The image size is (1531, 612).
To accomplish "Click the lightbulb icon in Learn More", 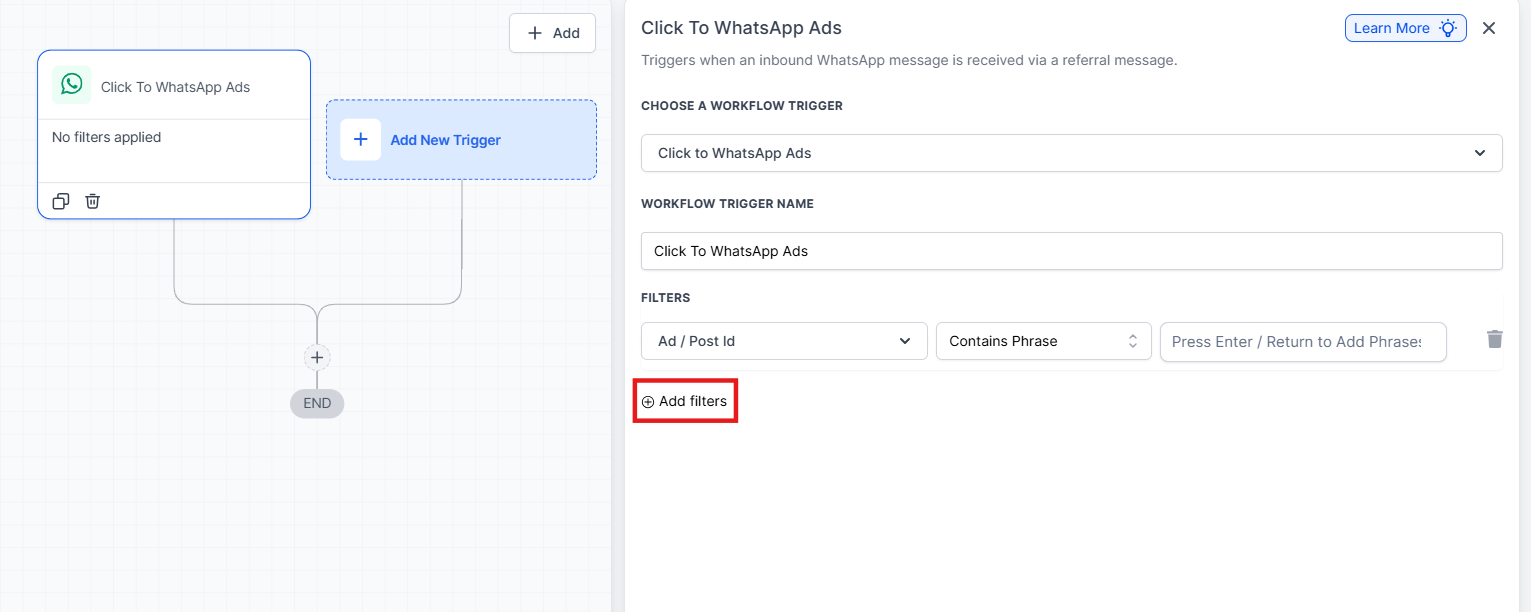I will [1447, 28].
